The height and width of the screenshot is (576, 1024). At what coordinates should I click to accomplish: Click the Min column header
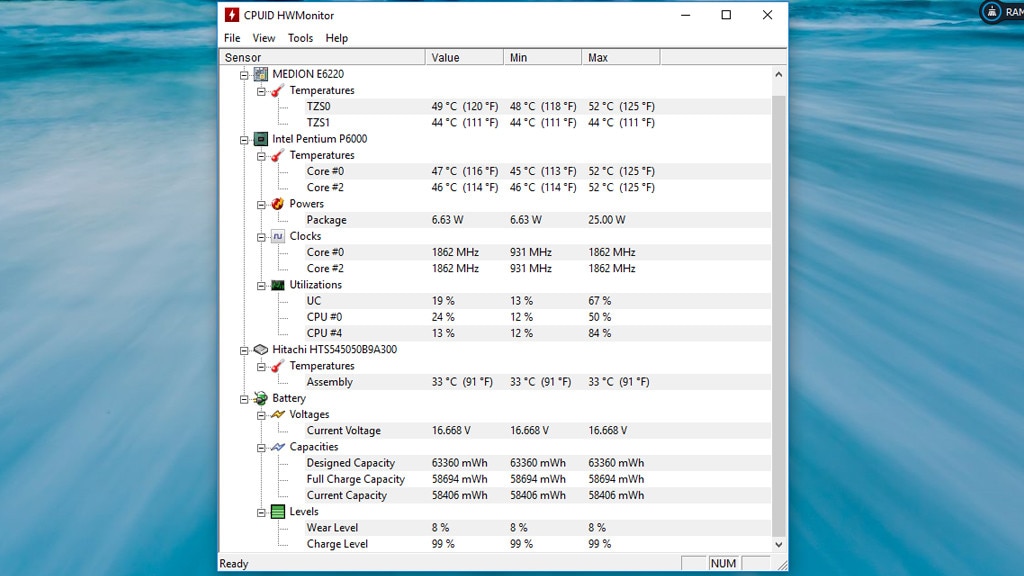[x=543, y=57]
